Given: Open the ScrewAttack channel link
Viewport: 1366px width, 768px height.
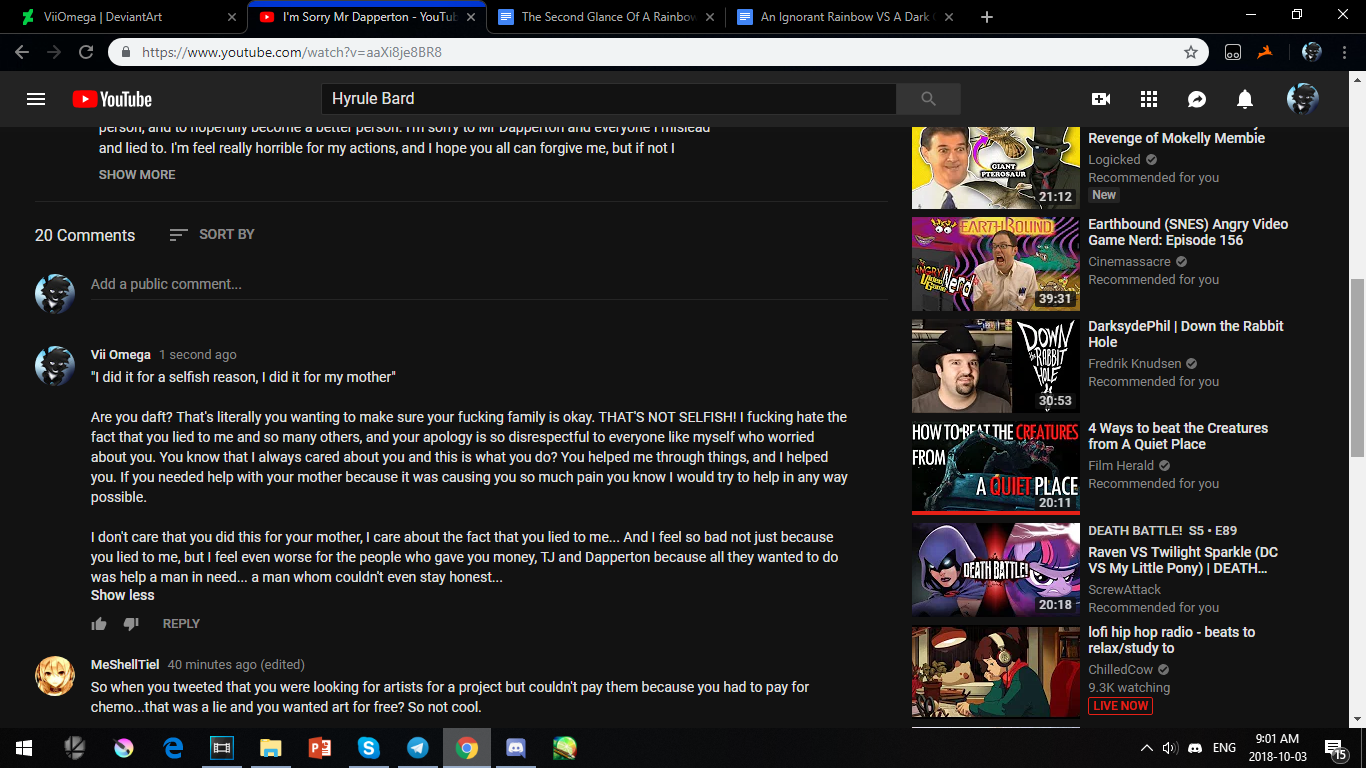Looking at the screenshot, I should click(x=1125, y=590).
